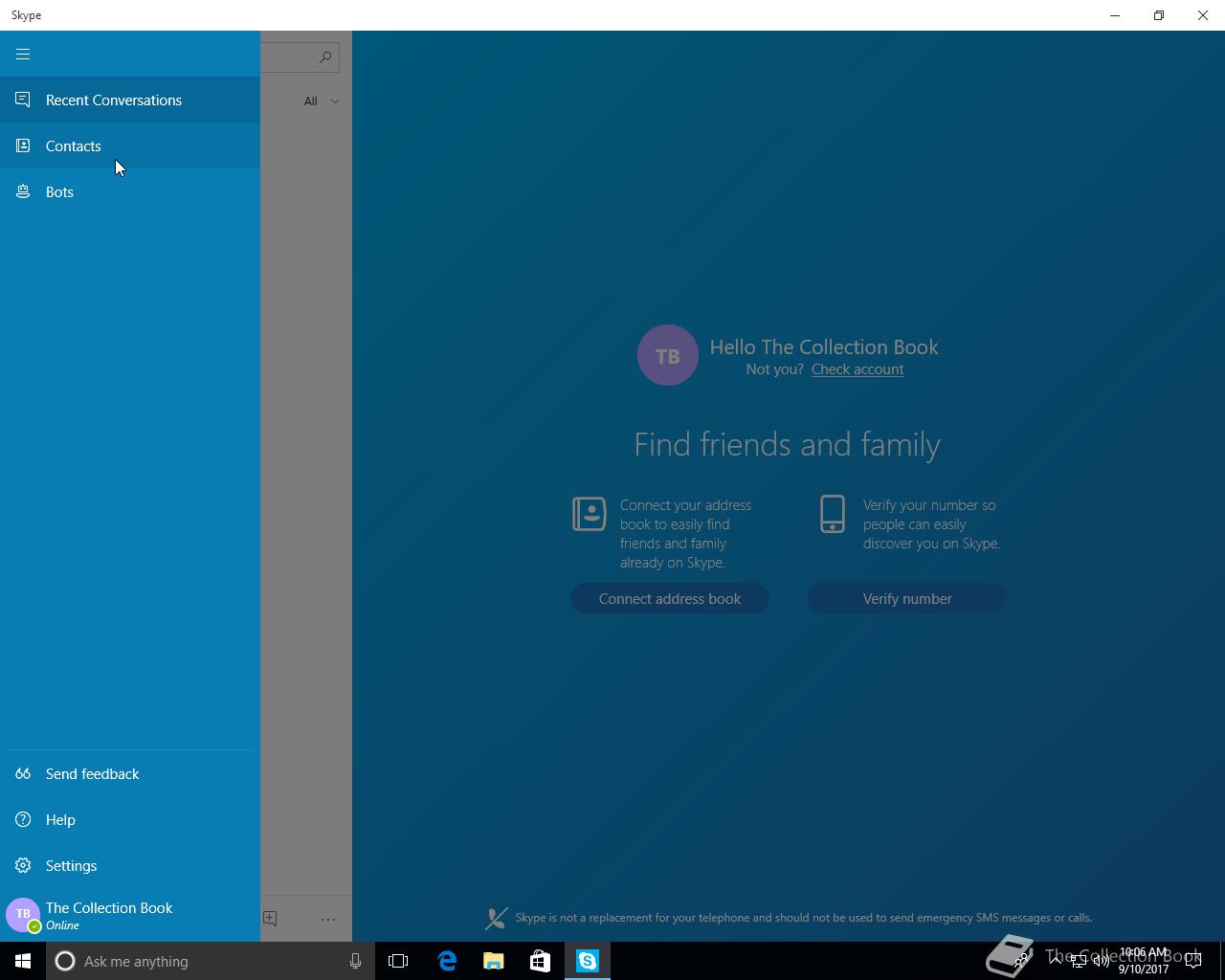Click the Windows Start button
This screenshot has height=980, width=1225.
tap(23, 961)
